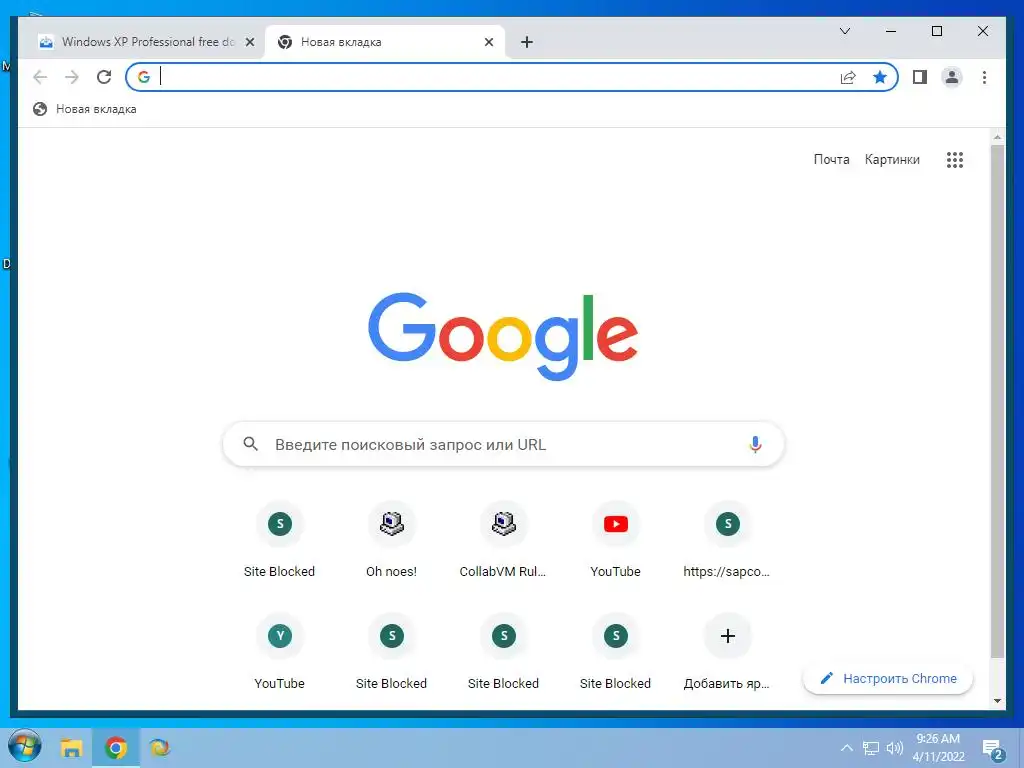
Task: Open the Google apps grid
Action: (955, 160)
